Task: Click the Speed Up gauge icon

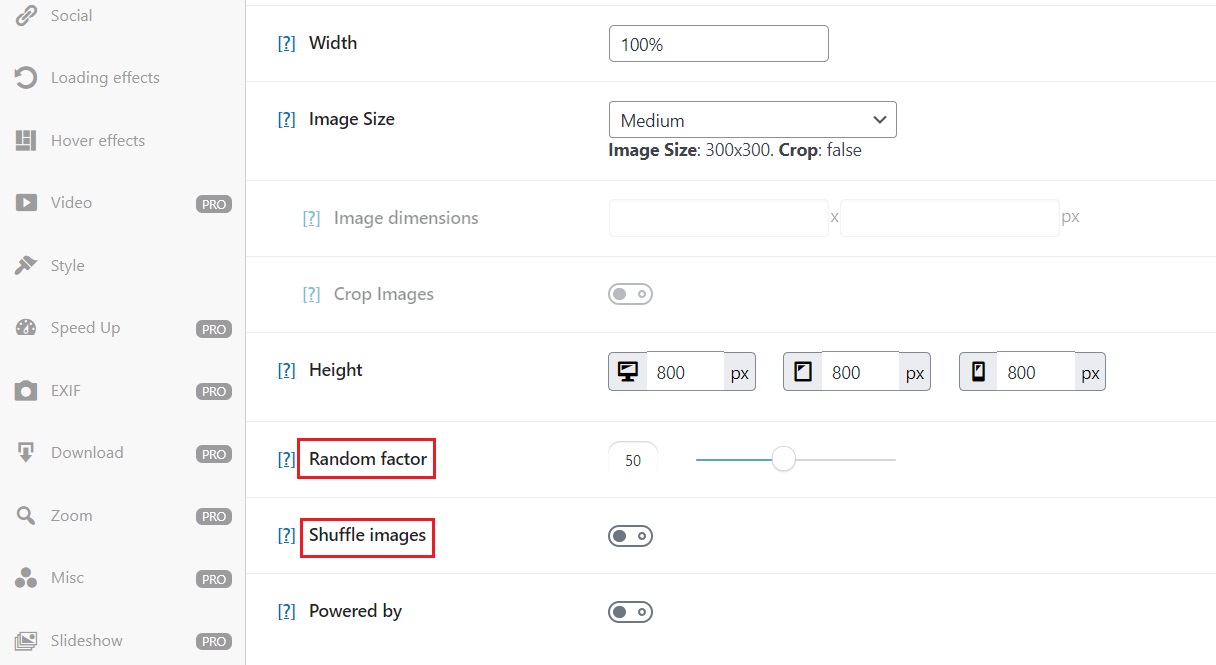Action: click(x=25, y=328)
